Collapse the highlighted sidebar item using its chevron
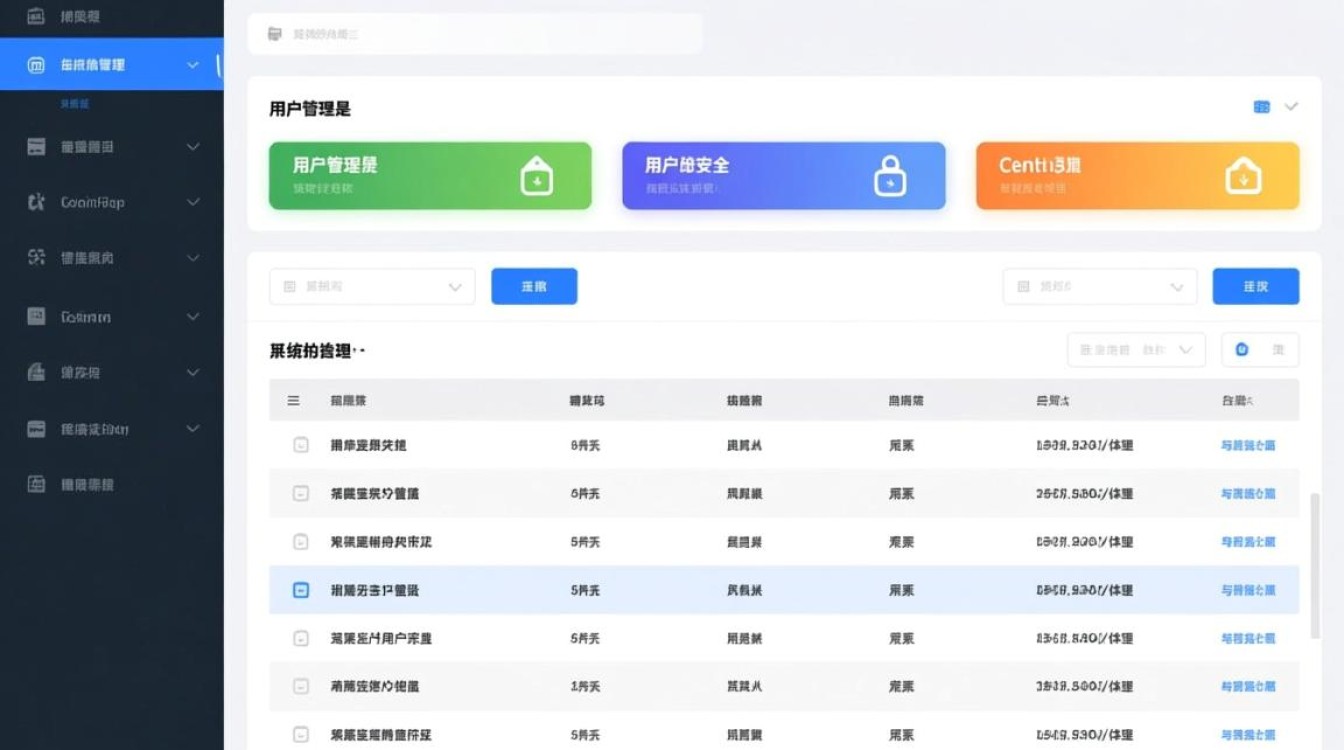The image size is (1344, 750). coord(193,65)
